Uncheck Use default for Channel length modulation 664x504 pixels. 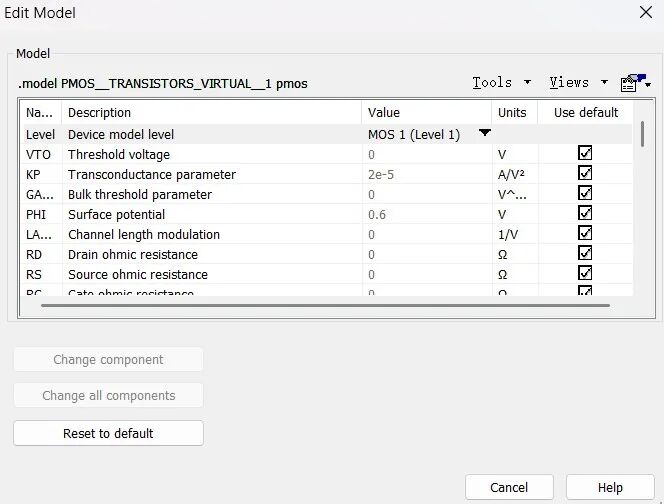[585, 233]
